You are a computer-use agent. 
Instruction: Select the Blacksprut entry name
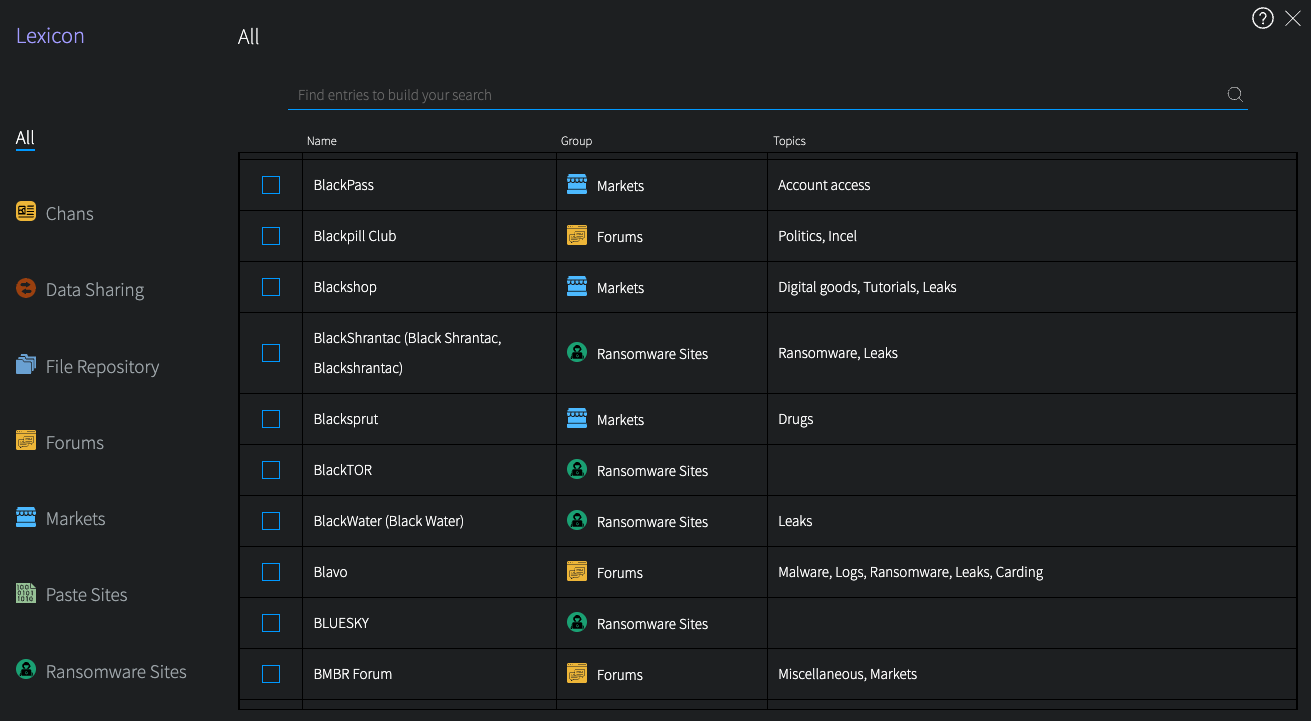pyautogui.click(x=346, y=419)
